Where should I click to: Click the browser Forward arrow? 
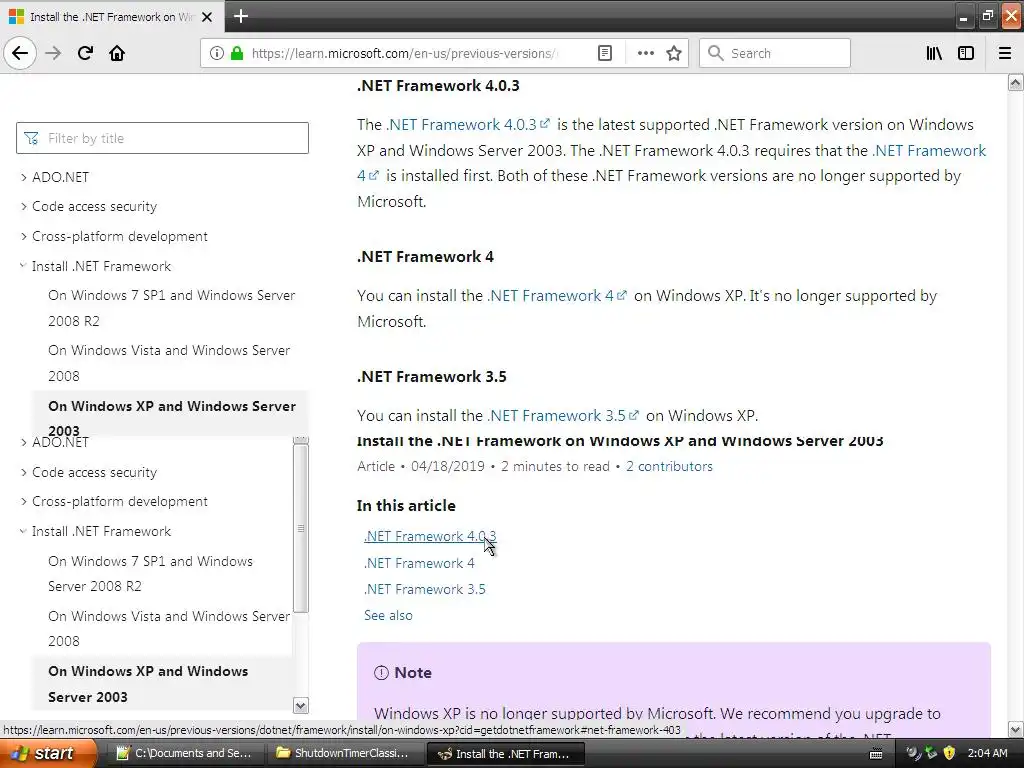[53, 53]
